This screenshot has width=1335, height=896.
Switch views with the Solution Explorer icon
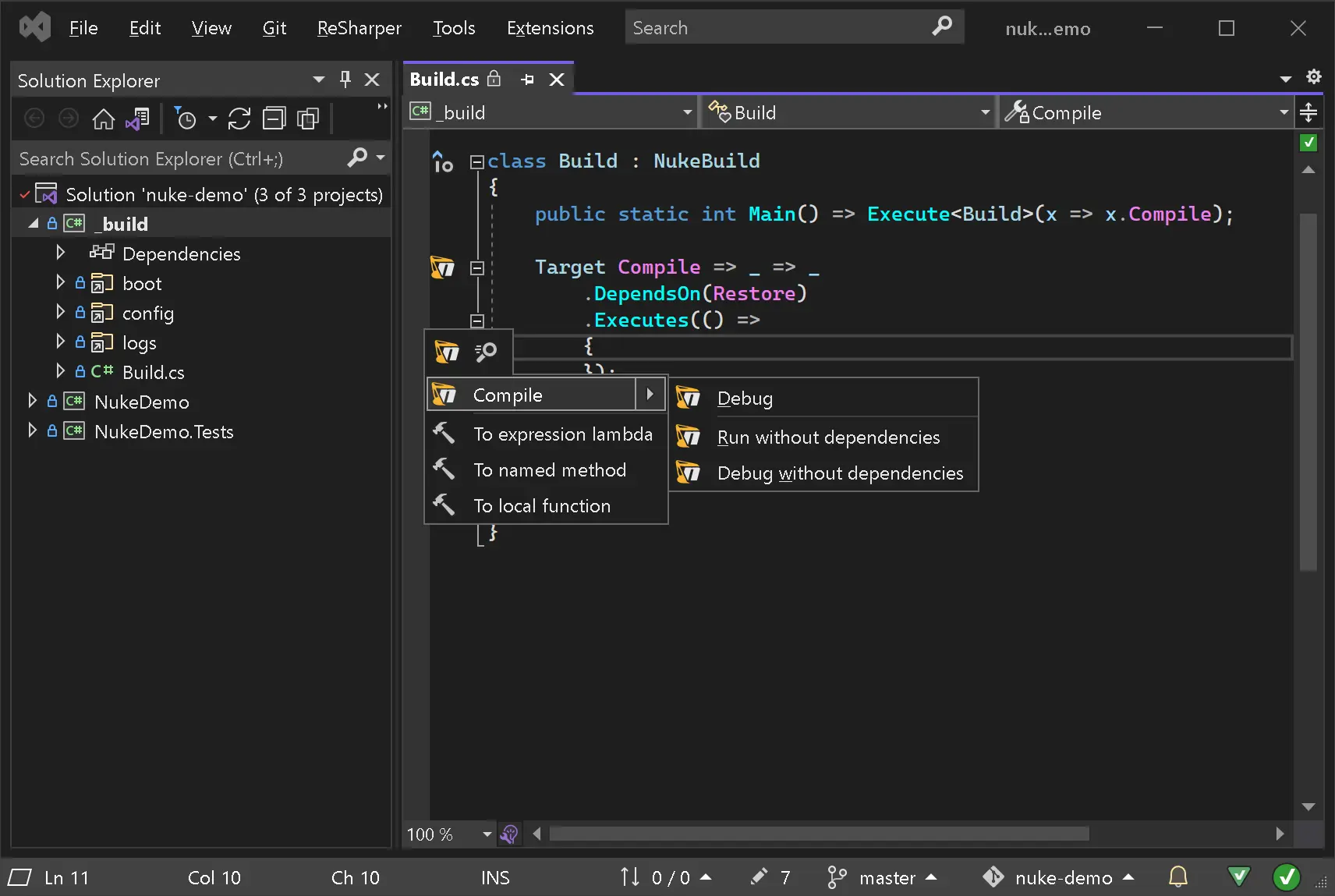137,119
